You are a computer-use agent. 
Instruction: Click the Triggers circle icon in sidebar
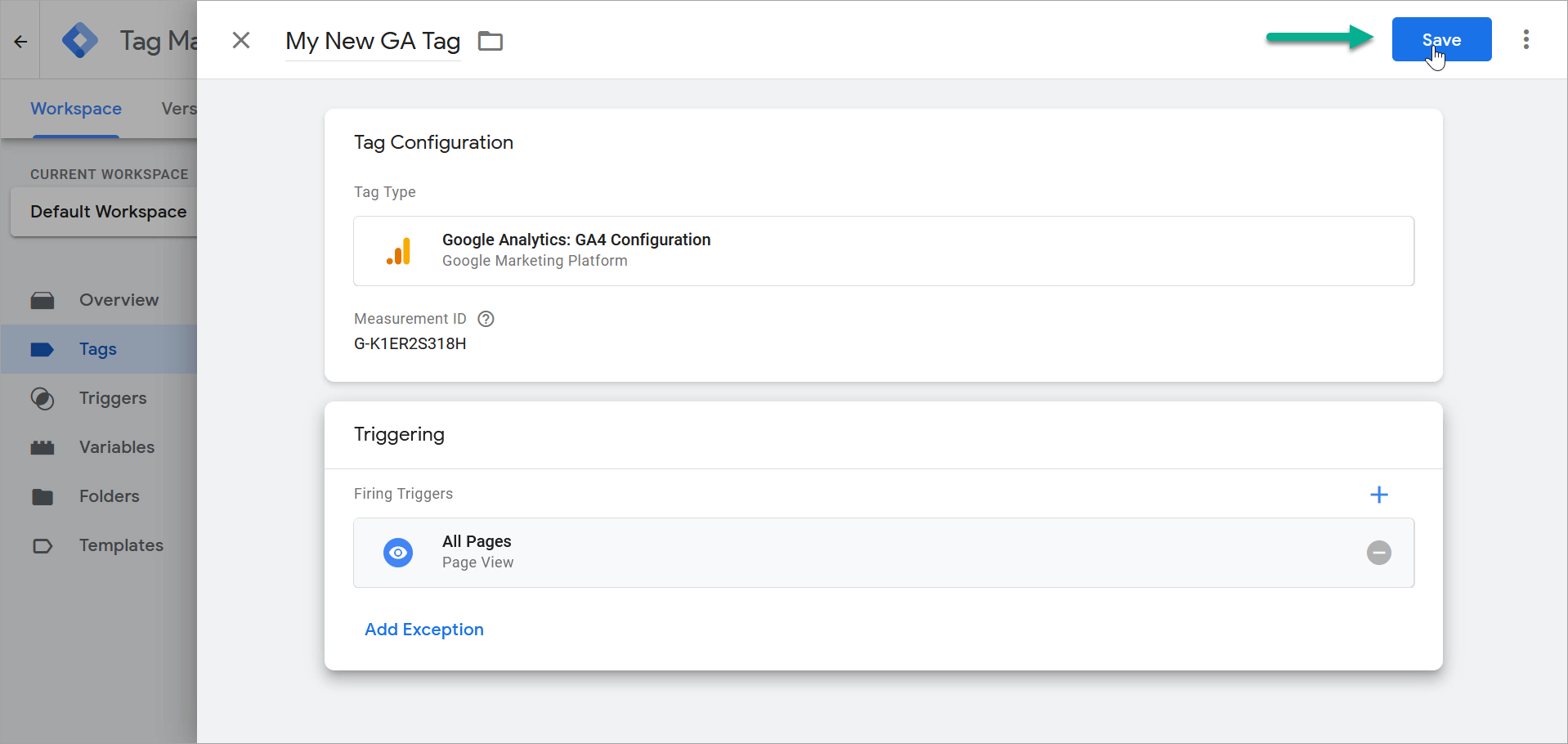[x=43, y=399]
